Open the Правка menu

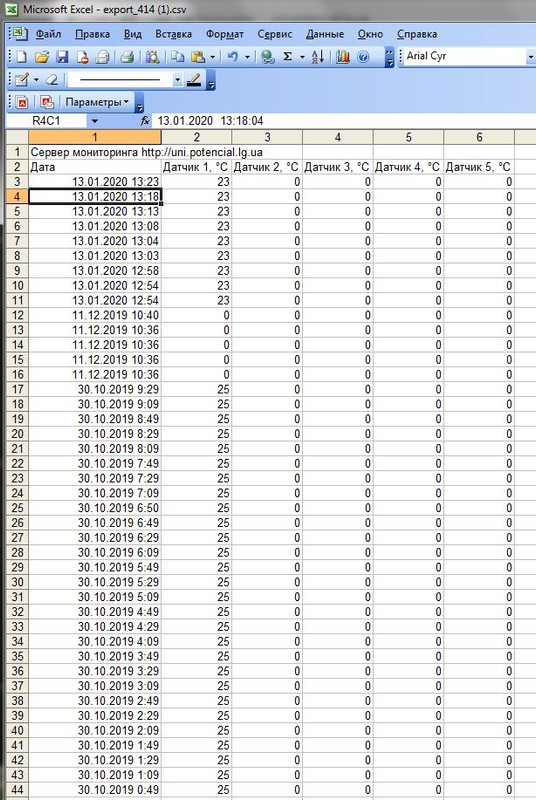(92, 34)
